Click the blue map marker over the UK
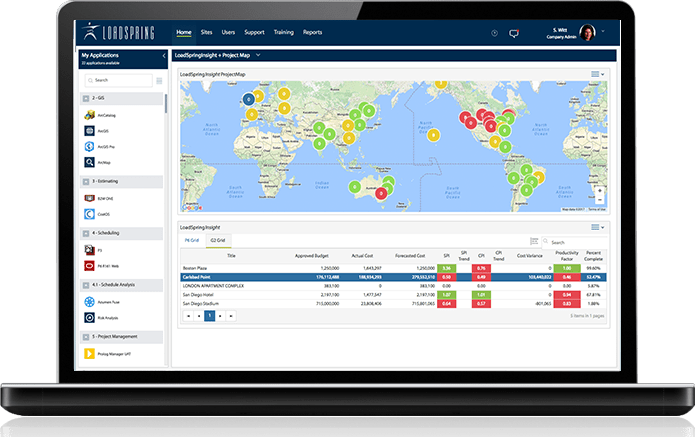Image resolution: width=695 pixels, height=437 pixels. pos(249,99)
